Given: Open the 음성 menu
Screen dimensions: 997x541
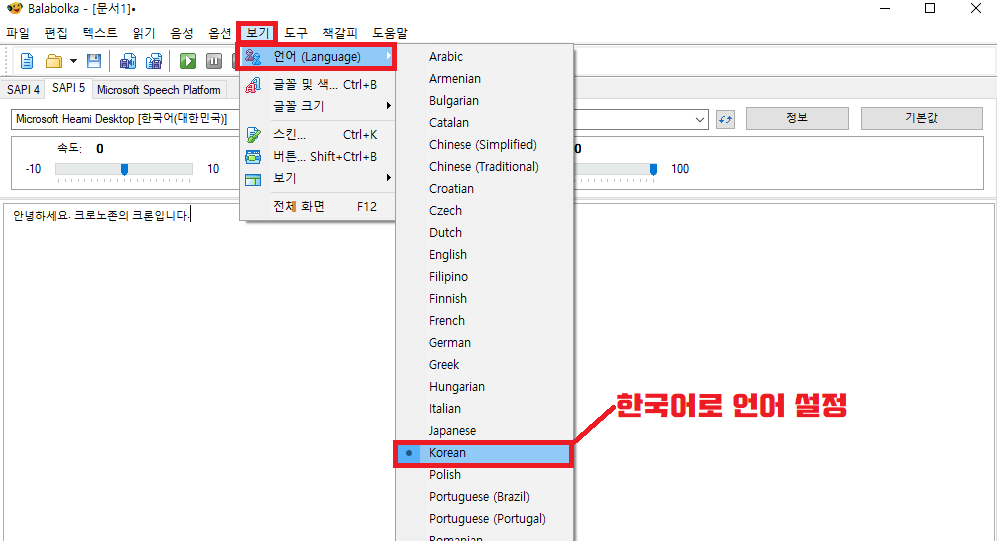Looking at the screenshot, I should 181,33.
